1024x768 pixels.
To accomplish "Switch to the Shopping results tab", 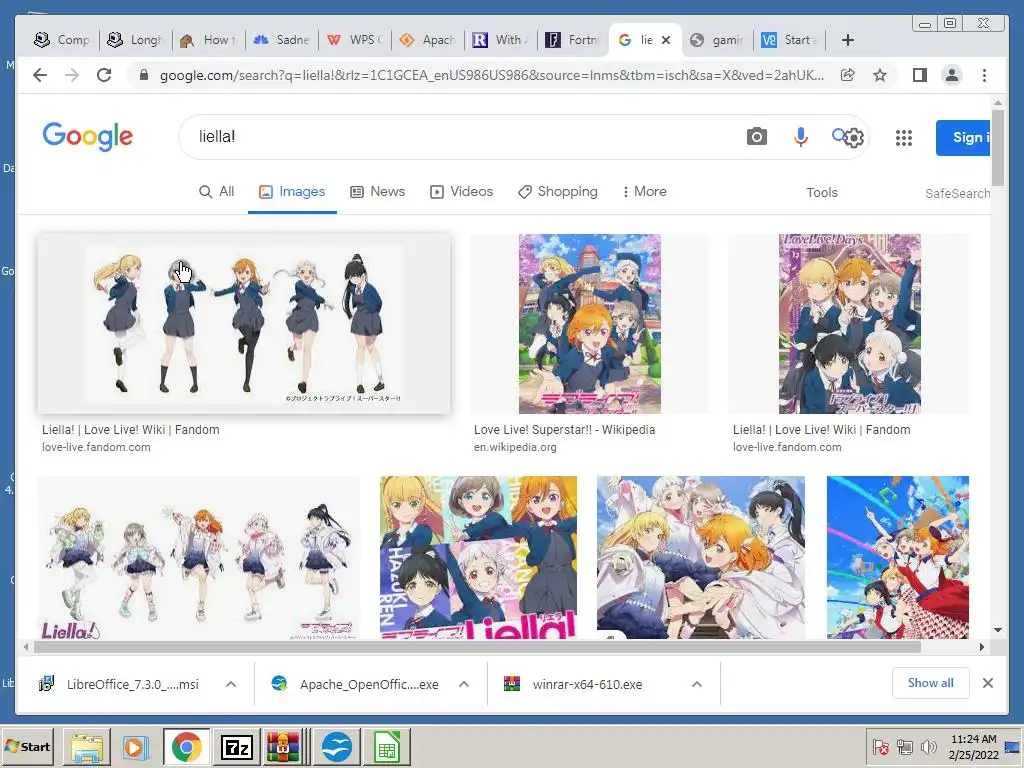I will (x=558, y=191).
